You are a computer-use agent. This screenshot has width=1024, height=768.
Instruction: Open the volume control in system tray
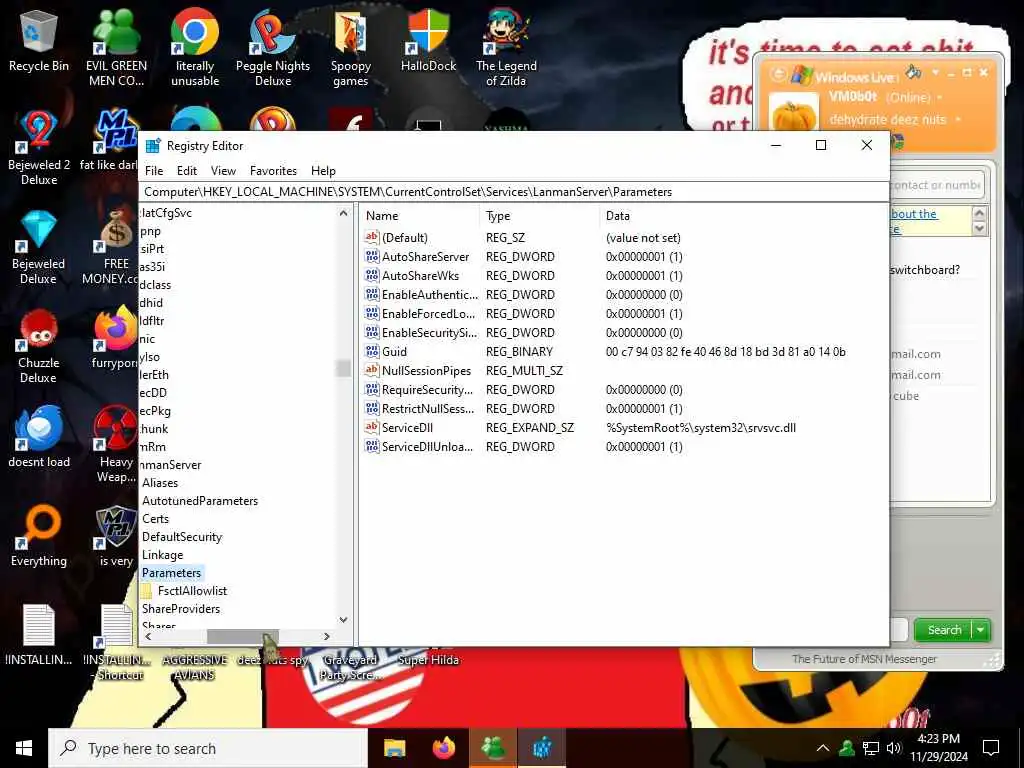(x=895, y=748)
